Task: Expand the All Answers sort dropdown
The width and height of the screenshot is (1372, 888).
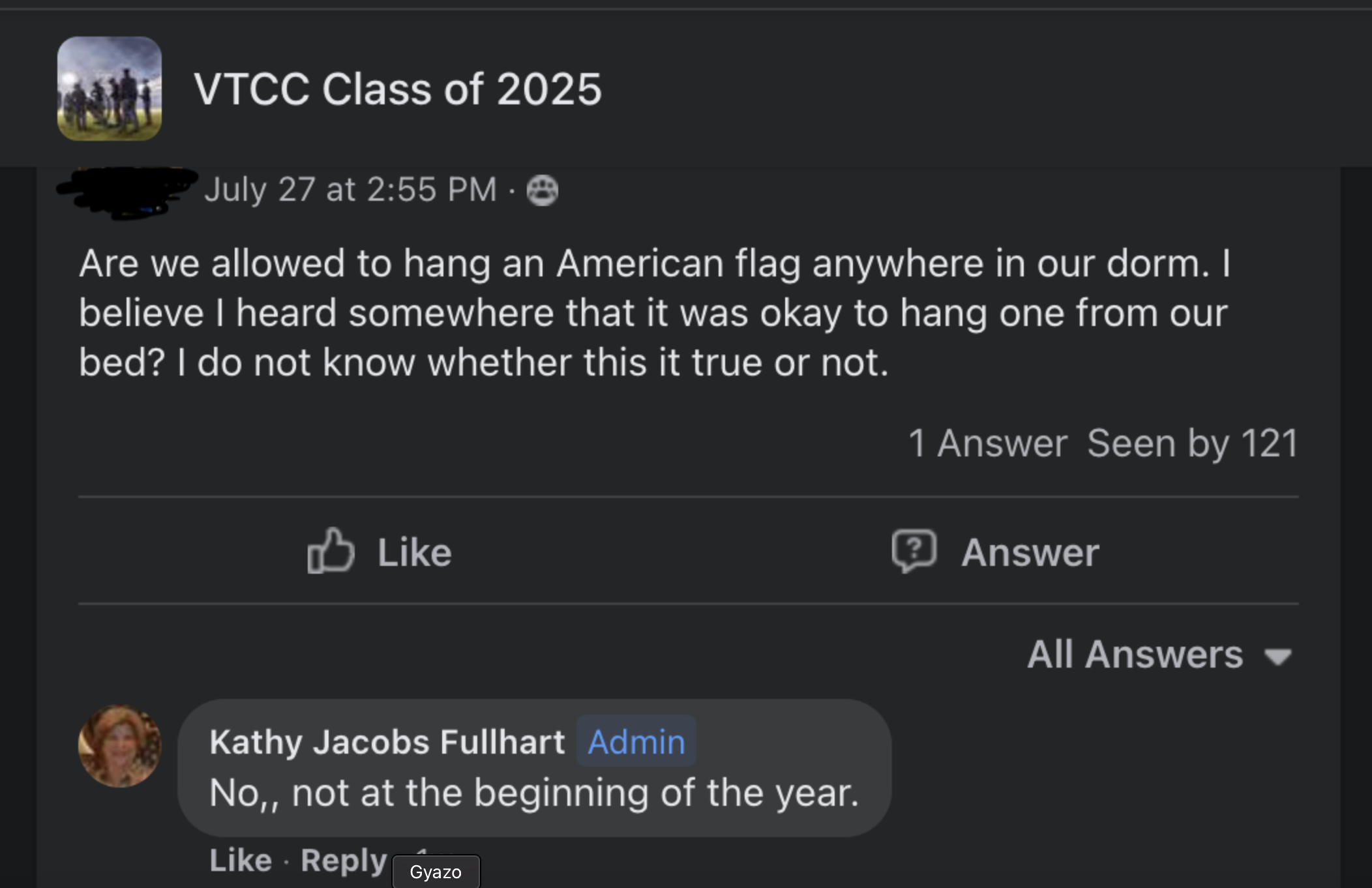Action: tap(1135, 654)
